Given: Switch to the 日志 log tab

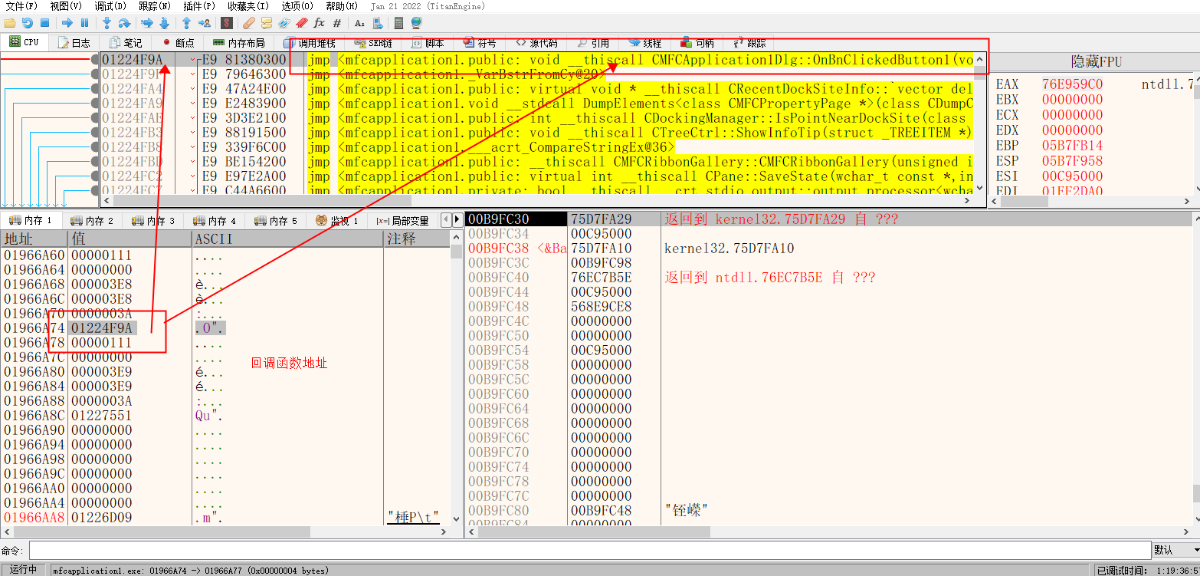Looking at the screenshot, I should click(74, 43).
